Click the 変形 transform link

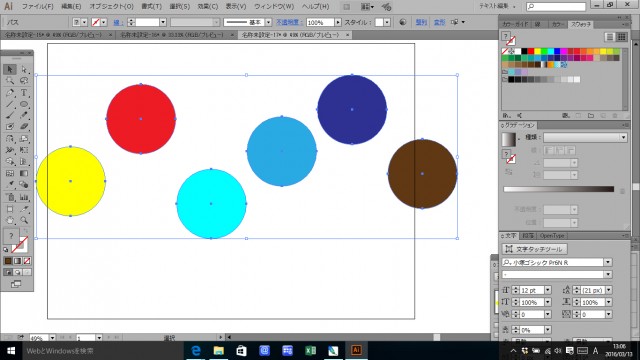click(x=439, y=22)
